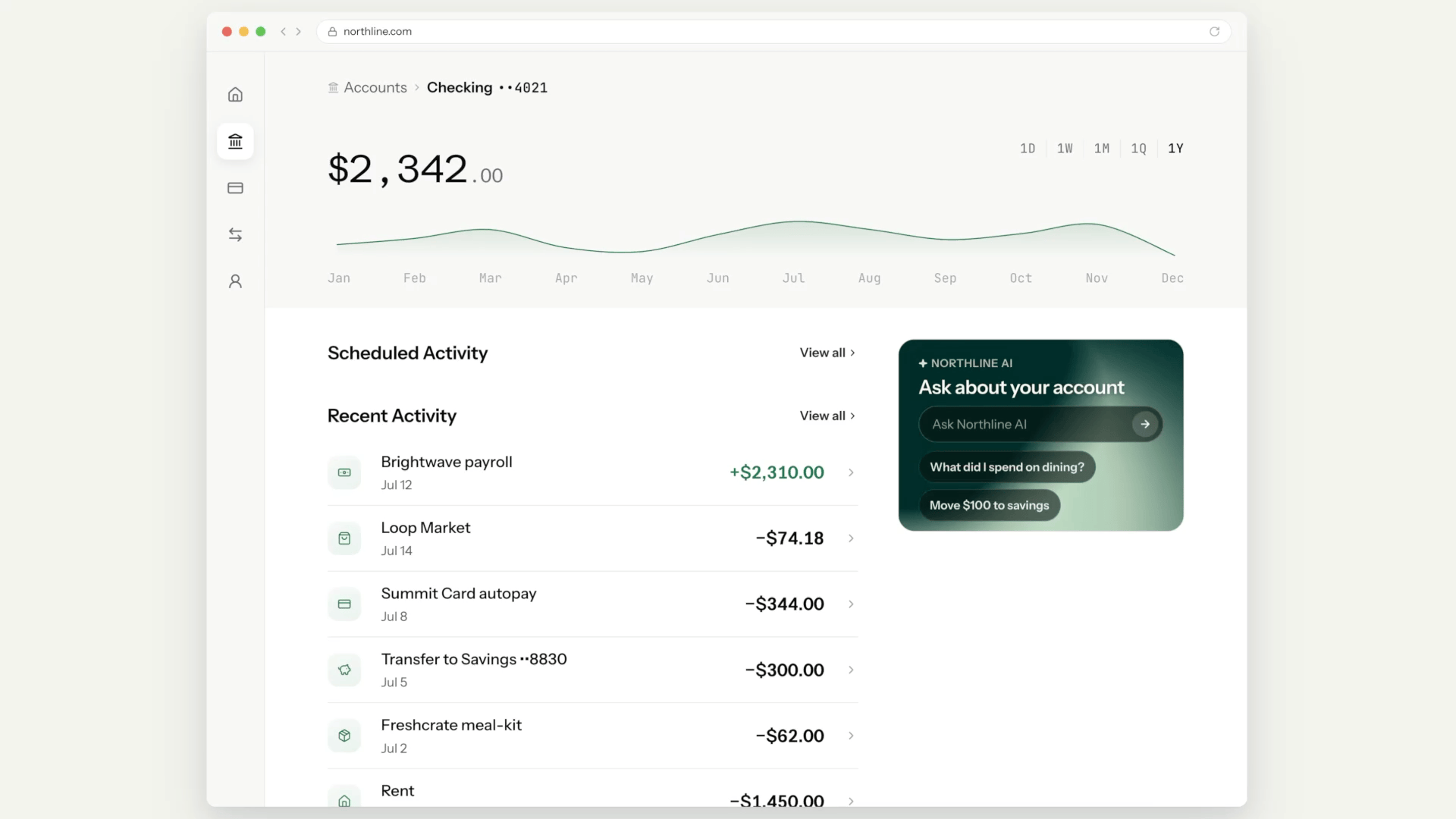
Task: Open the Cards icon in sidebar
Action: [235, 188]
